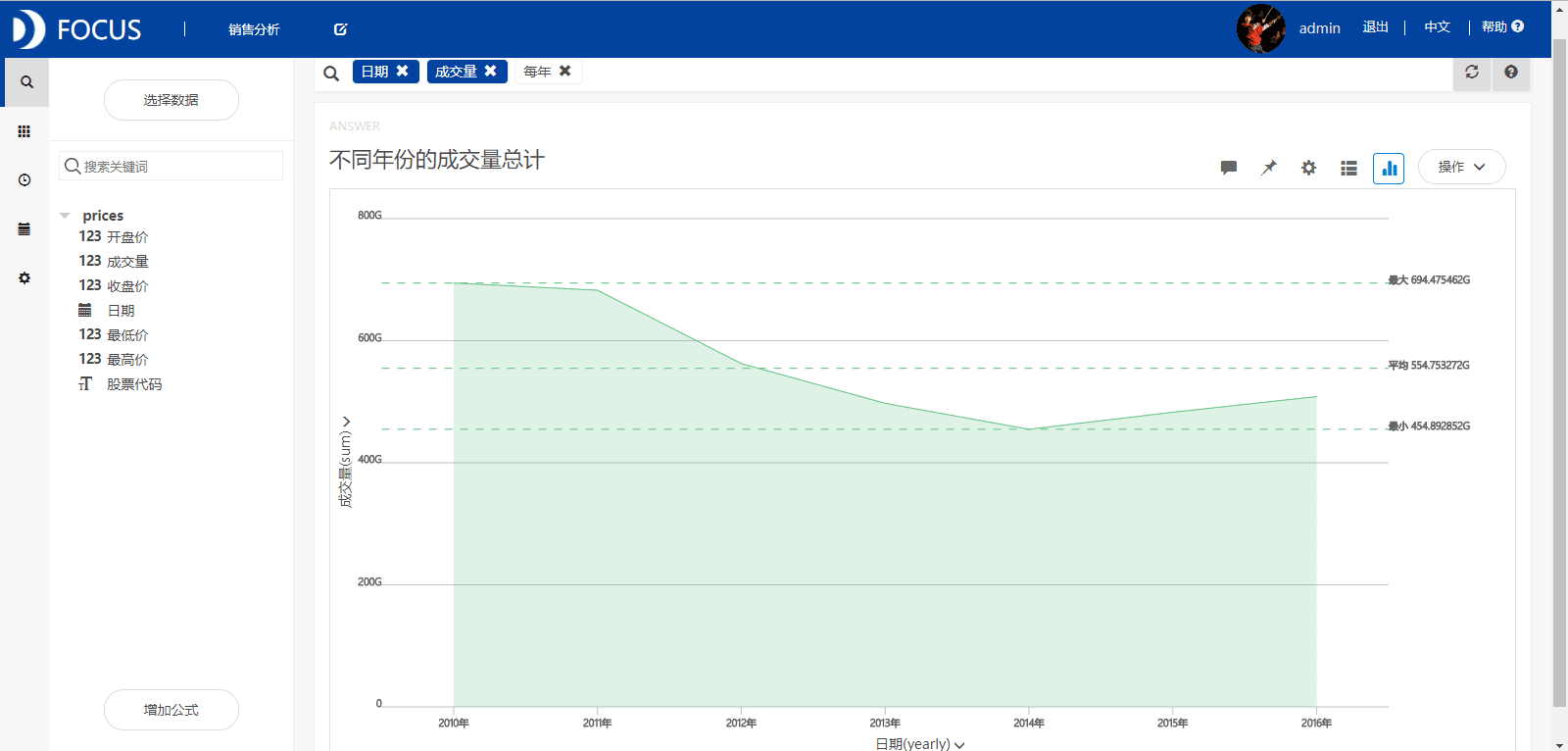The width and height of the screenshot is (1568, 751).
Task: Switch to table list view
Action: pyautogui.click(x=1348, y=168)
